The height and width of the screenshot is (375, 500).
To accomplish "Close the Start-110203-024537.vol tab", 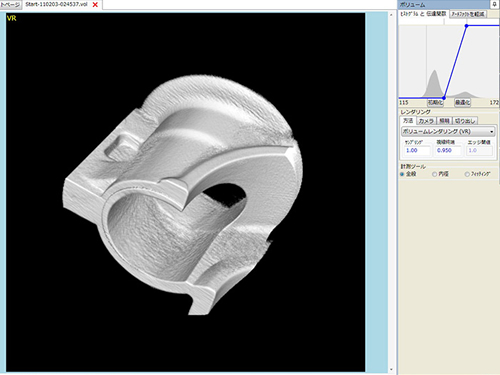I will pyautogui.click(x=95, y=5).
